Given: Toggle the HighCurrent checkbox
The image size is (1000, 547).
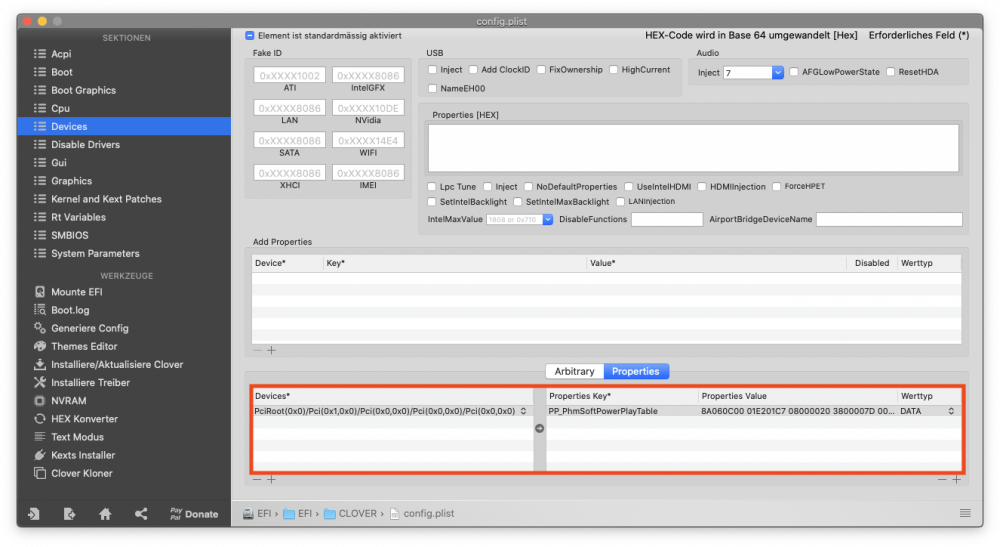Looking at the screenshot, I should [614, 69].
